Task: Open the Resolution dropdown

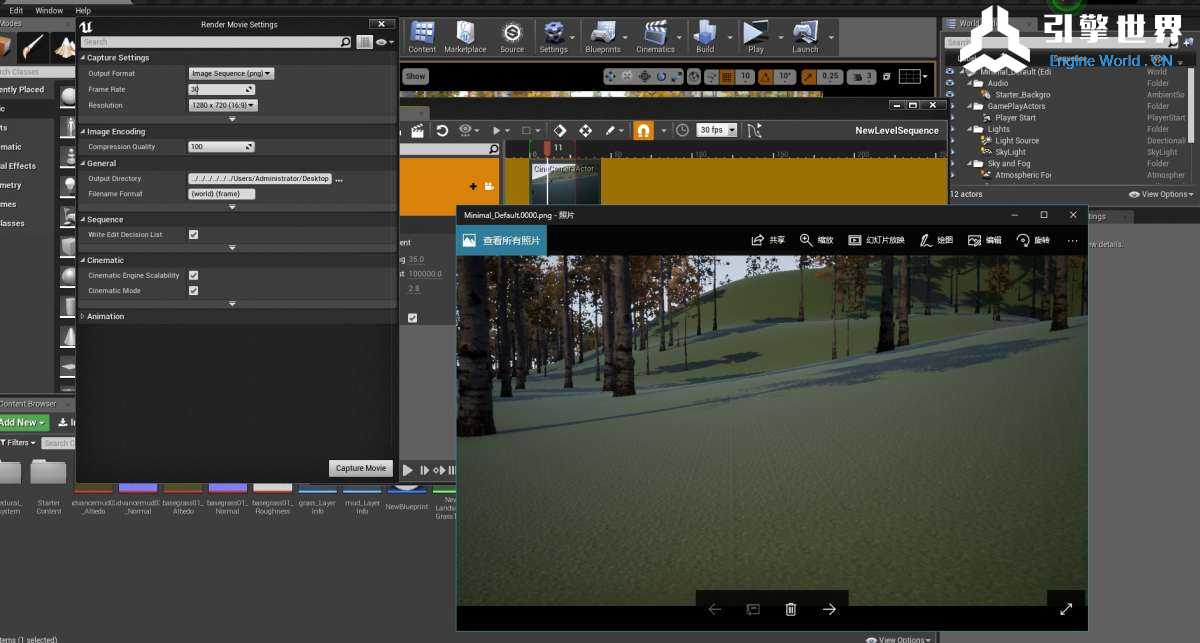Action: [223, 105]
